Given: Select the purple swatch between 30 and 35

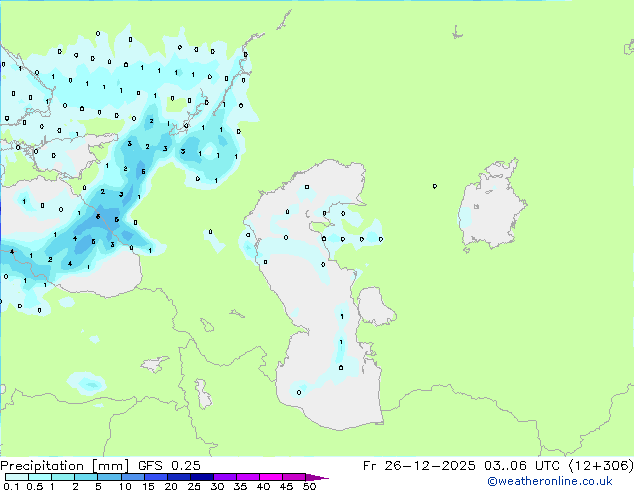Looking at the screenshot, I should tap(225, 477).
